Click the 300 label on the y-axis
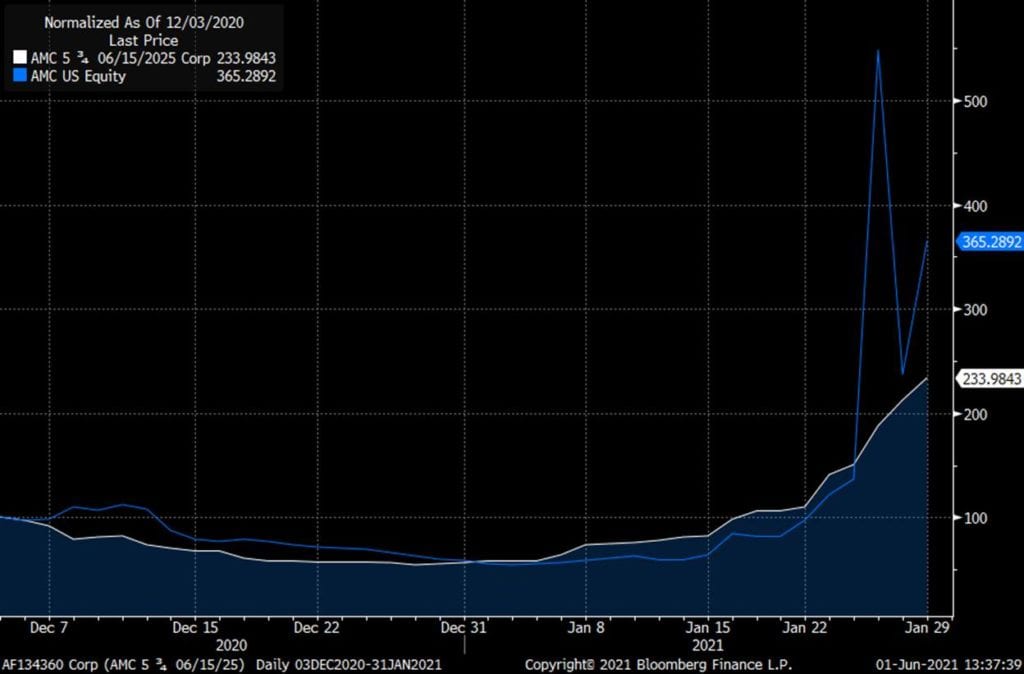Screen dimensions: 1024x674 [x=974, y=310]
